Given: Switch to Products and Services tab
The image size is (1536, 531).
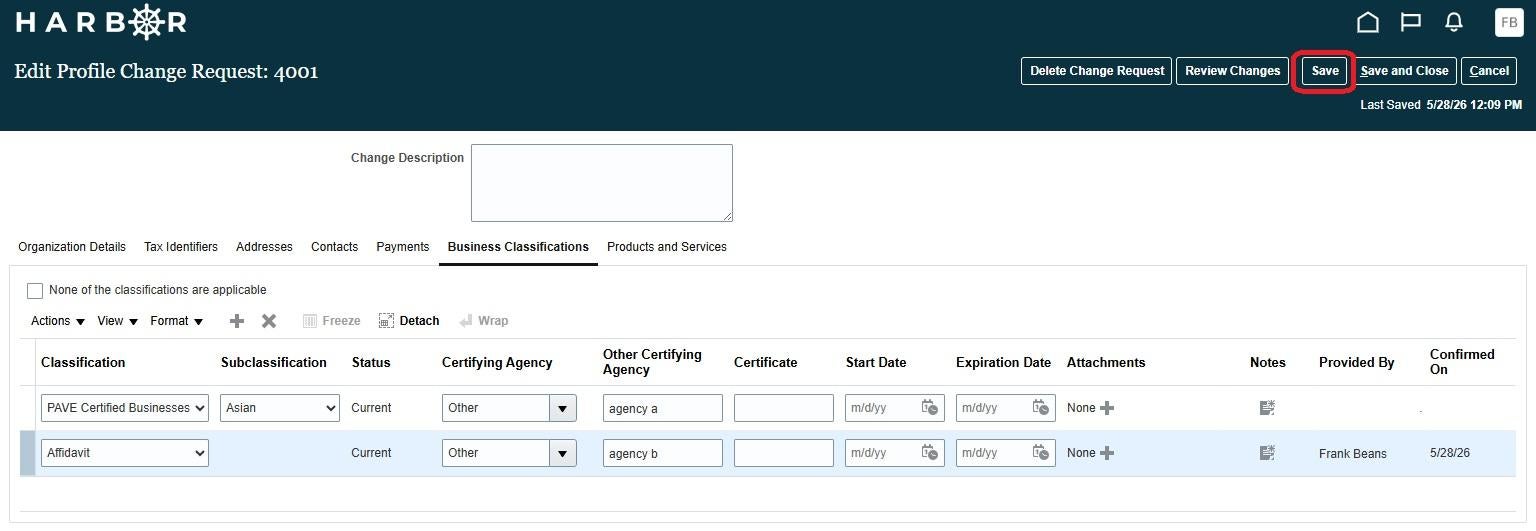Looking at the screenshot, I should 667,247.
